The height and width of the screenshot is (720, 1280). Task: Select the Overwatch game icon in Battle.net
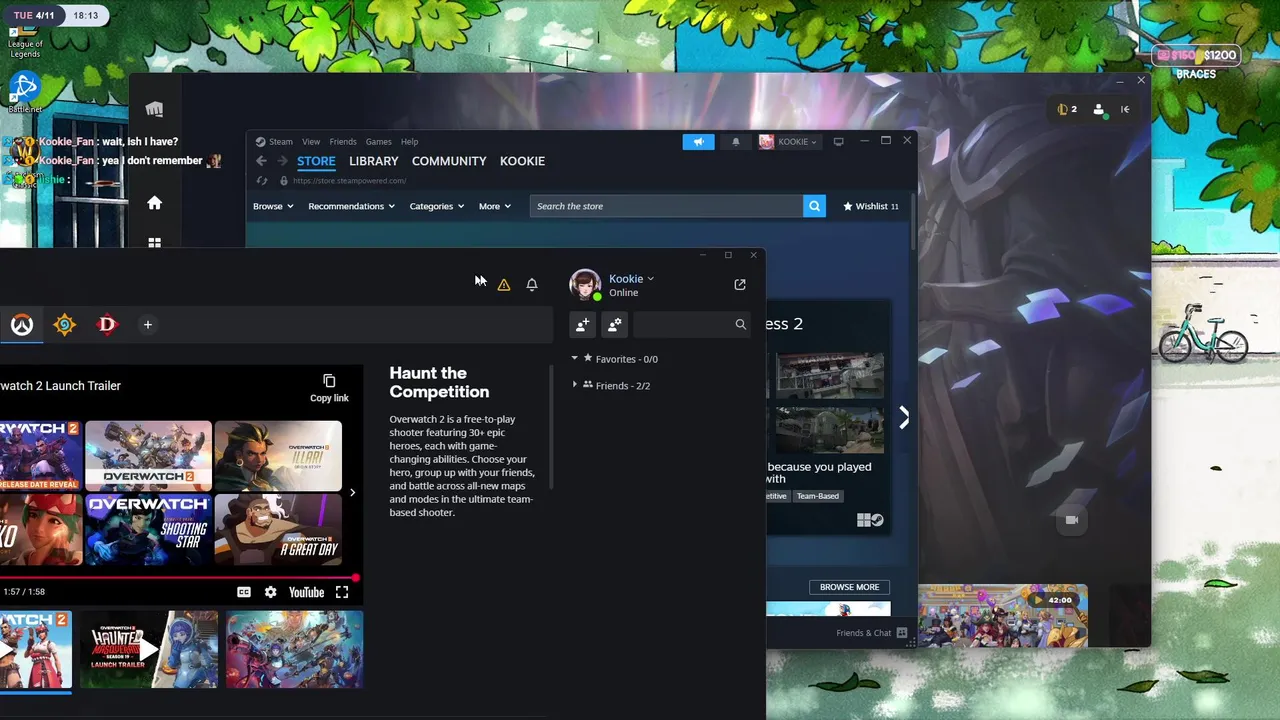pyautogui.click(x=22, y=325)
